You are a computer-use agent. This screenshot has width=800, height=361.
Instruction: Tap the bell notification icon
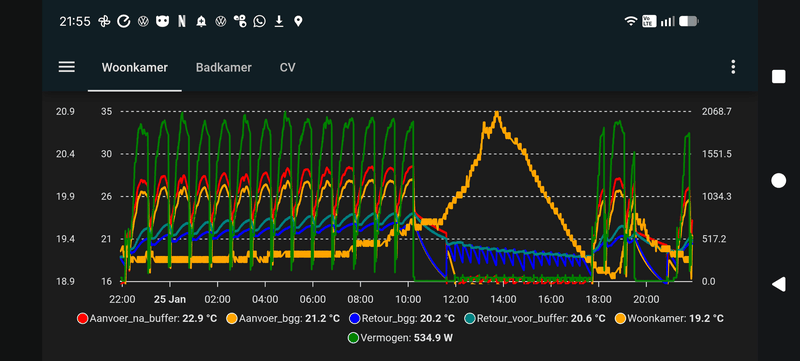click(201, 21)
